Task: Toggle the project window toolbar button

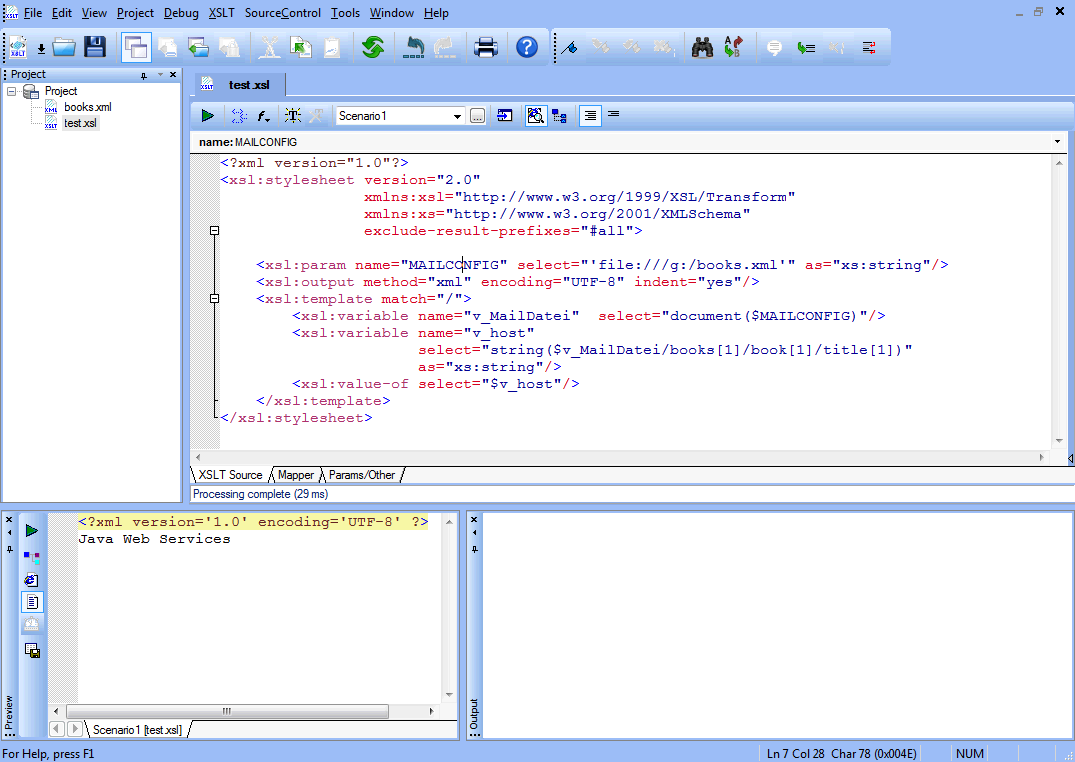Action: [136, 47]
